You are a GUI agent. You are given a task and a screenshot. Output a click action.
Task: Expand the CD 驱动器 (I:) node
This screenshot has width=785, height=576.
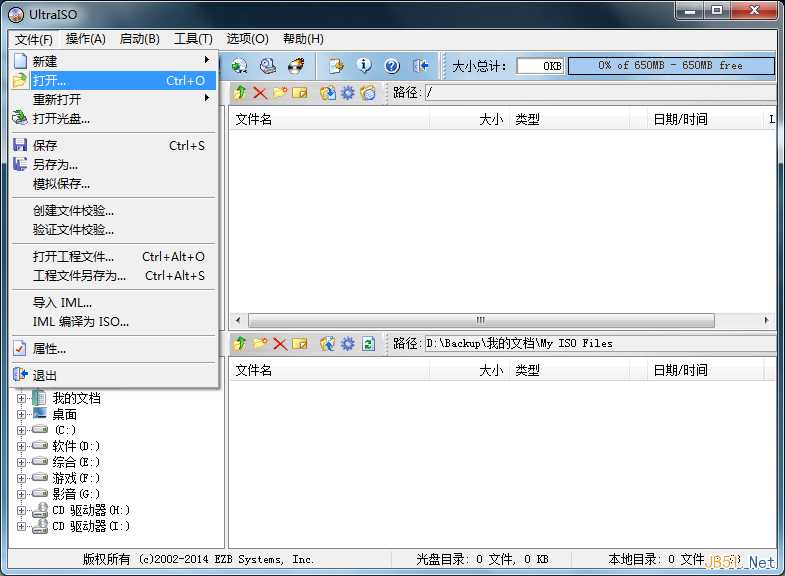[21, 526]
